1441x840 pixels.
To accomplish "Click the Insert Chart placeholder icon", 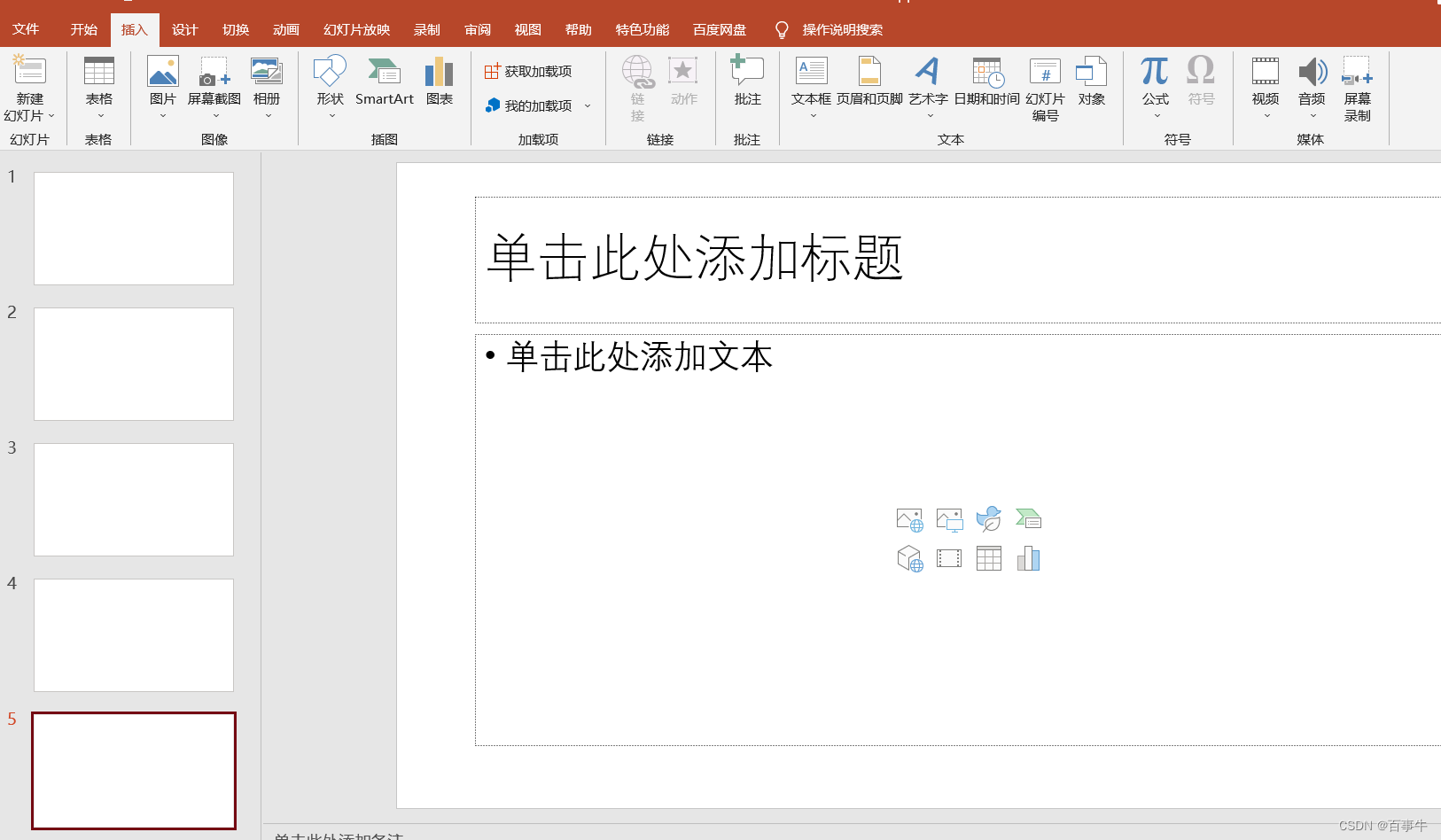I will point(1029,559).
